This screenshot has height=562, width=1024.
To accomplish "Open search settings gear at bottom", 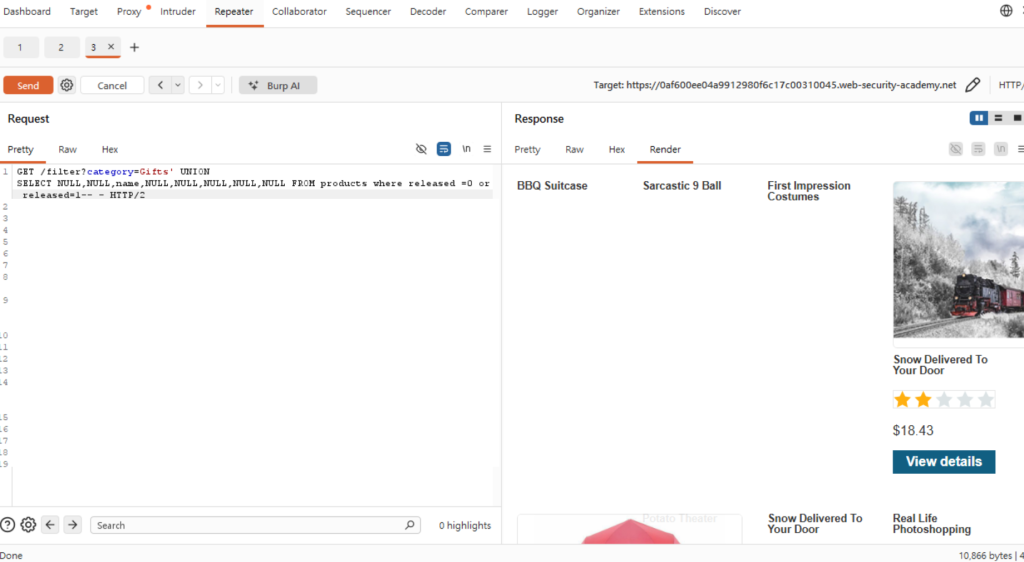I will point(28,525).
